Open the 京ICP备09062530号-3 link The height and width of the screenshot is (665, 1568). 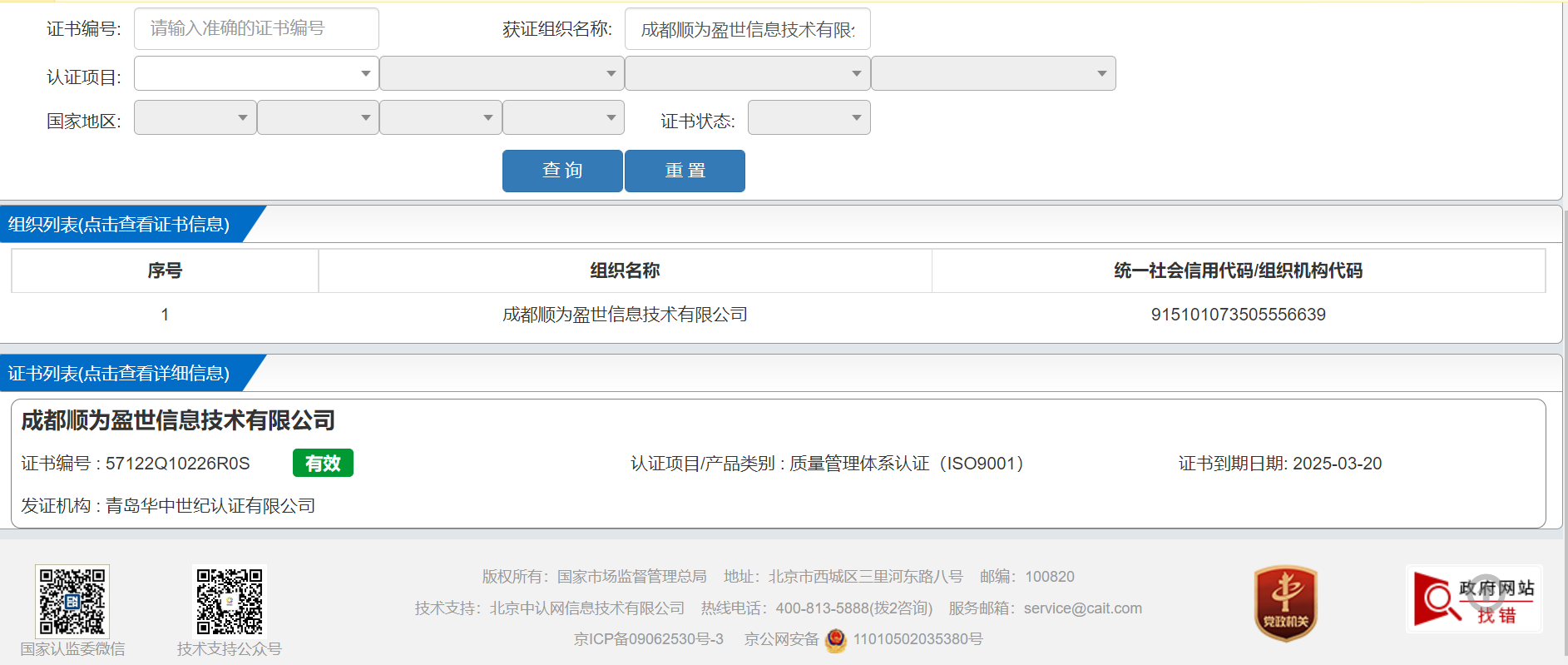[x=649, y=639]
